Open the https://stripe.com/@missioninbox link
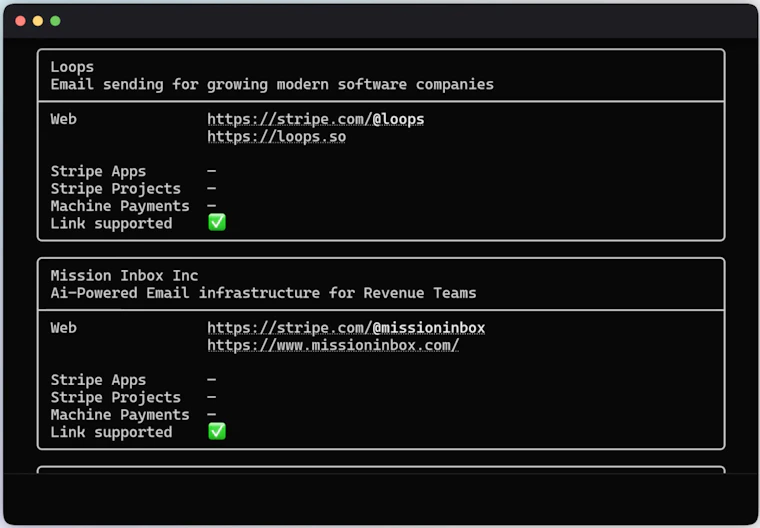This screenshot has height=528, width=760. [x=346, y=328]
